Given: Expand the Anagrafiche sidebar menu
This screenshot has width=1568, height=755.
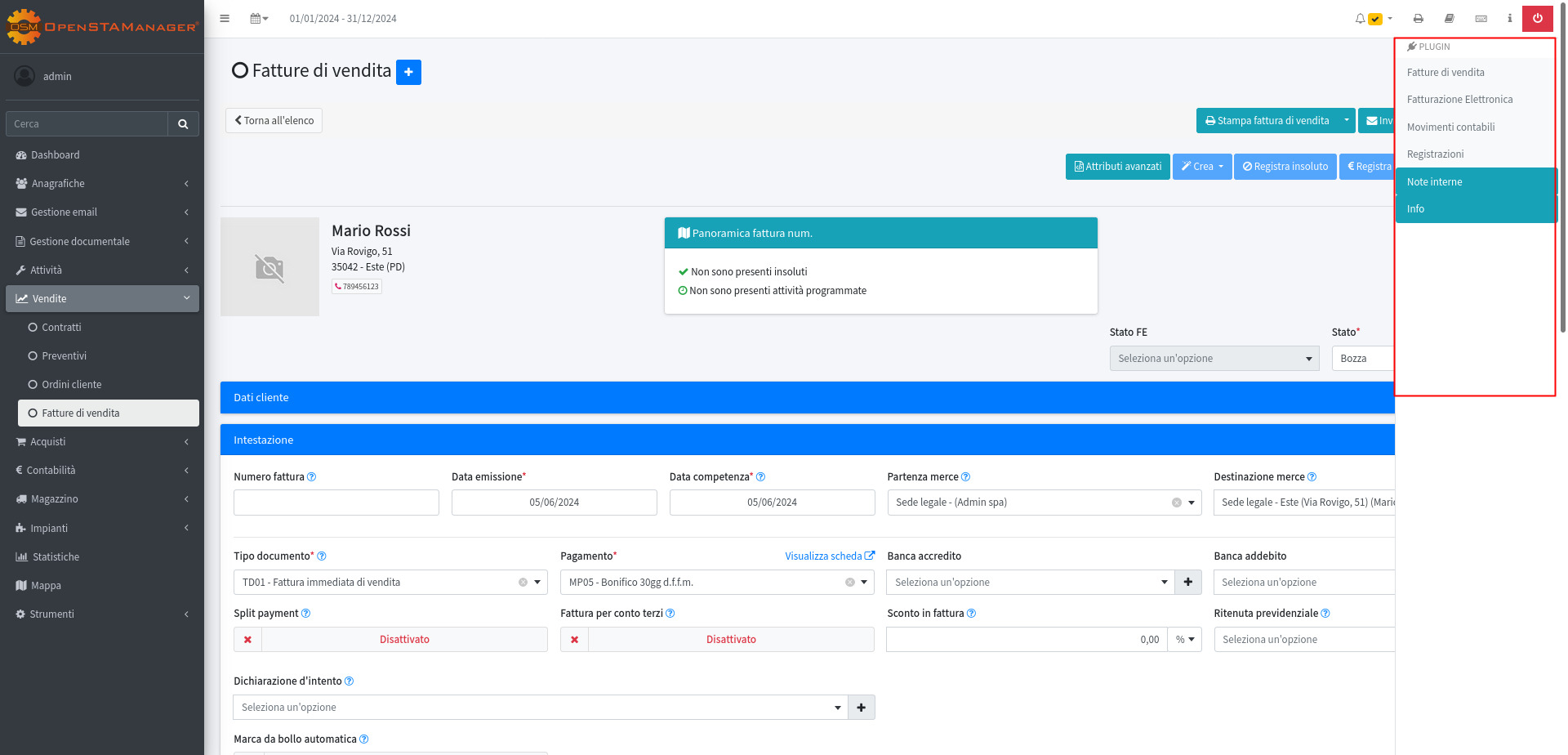Looking at the screenshot, I should (102, 184).
